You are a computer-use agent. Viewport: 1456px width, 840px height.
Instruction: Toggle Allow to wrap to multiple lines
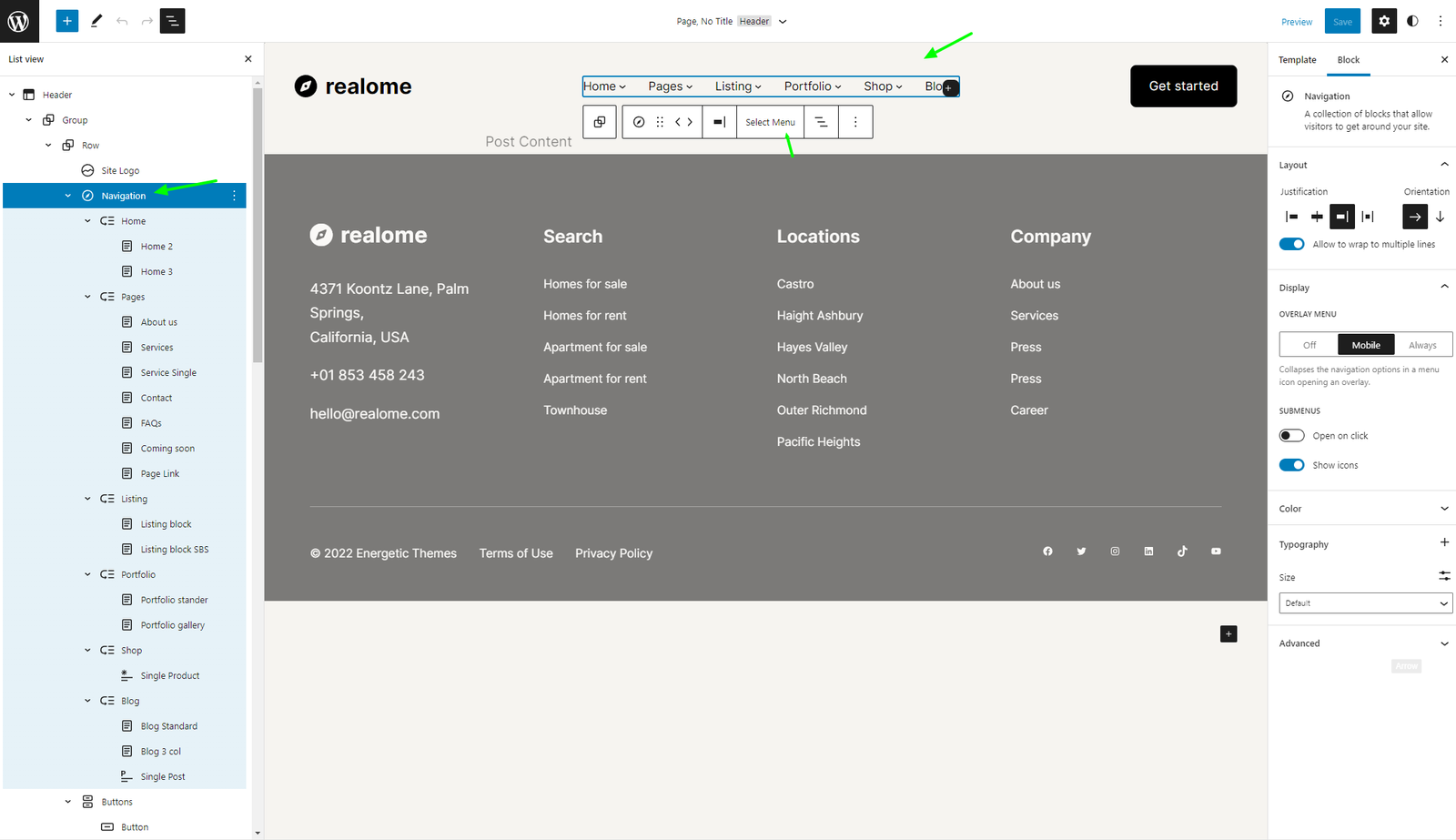point(1291,244)
